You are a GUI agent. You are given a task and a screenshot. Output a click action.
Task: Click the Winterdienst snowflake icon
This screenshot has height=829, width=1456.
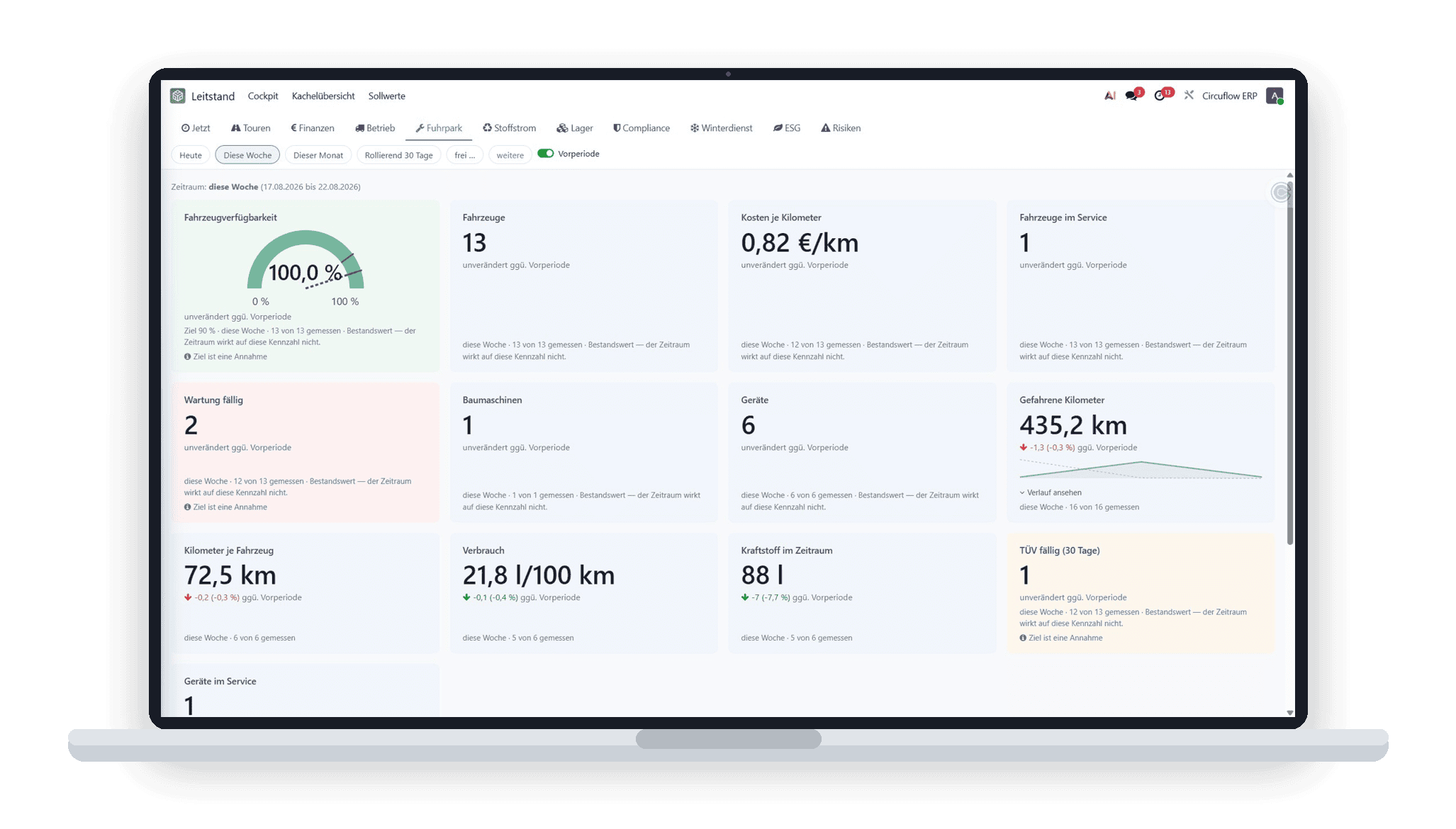695,128
